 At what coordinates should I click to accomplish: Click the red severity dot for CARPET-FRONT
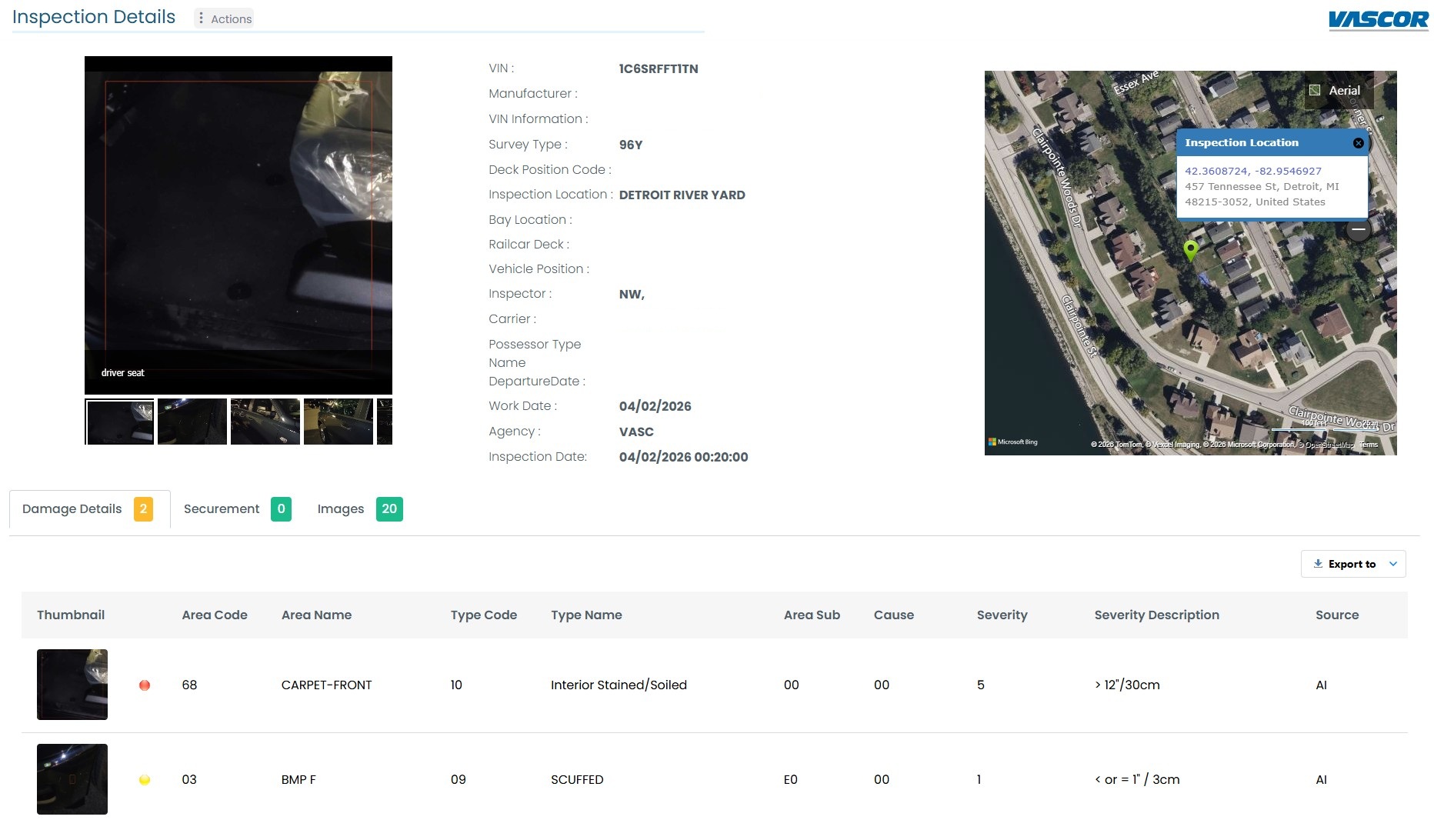(145, 685)
